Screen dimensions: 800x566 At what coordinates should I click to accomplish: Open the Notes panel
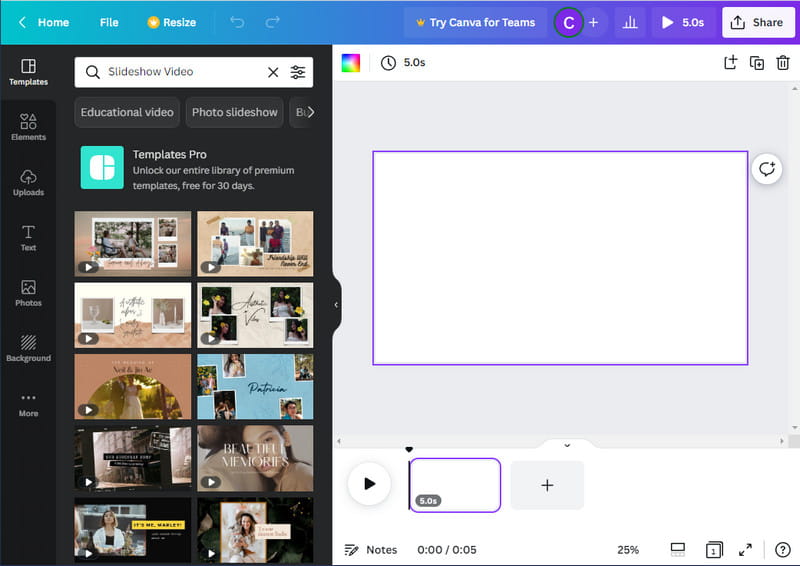click(x=371, y=550)
